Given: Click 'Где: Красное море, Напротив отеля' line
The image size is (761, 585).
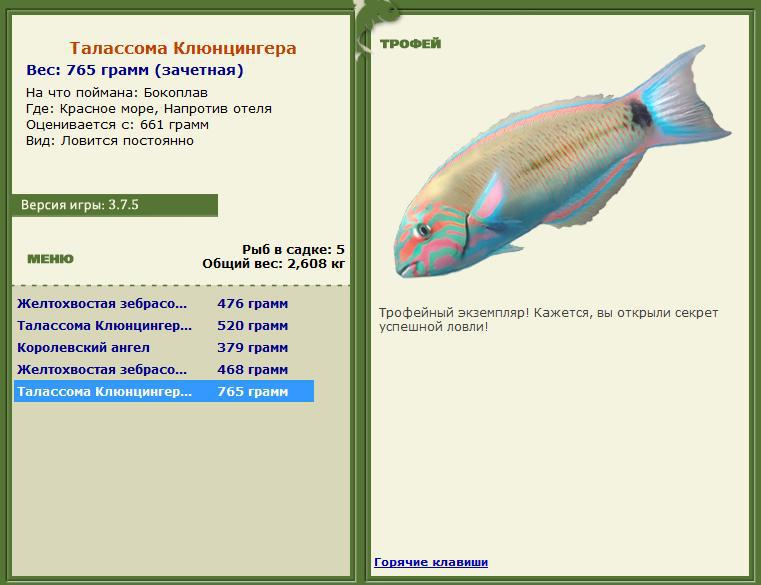Looking at the screenshot, I should click(149, 109).
